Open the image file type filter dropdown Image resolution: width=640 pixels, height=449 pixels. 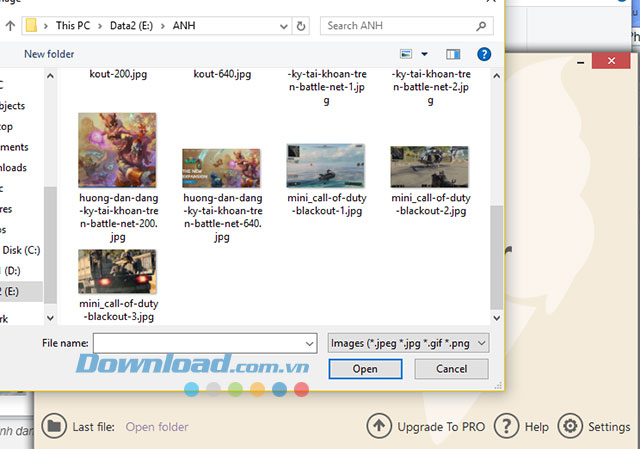coord(408,343)
